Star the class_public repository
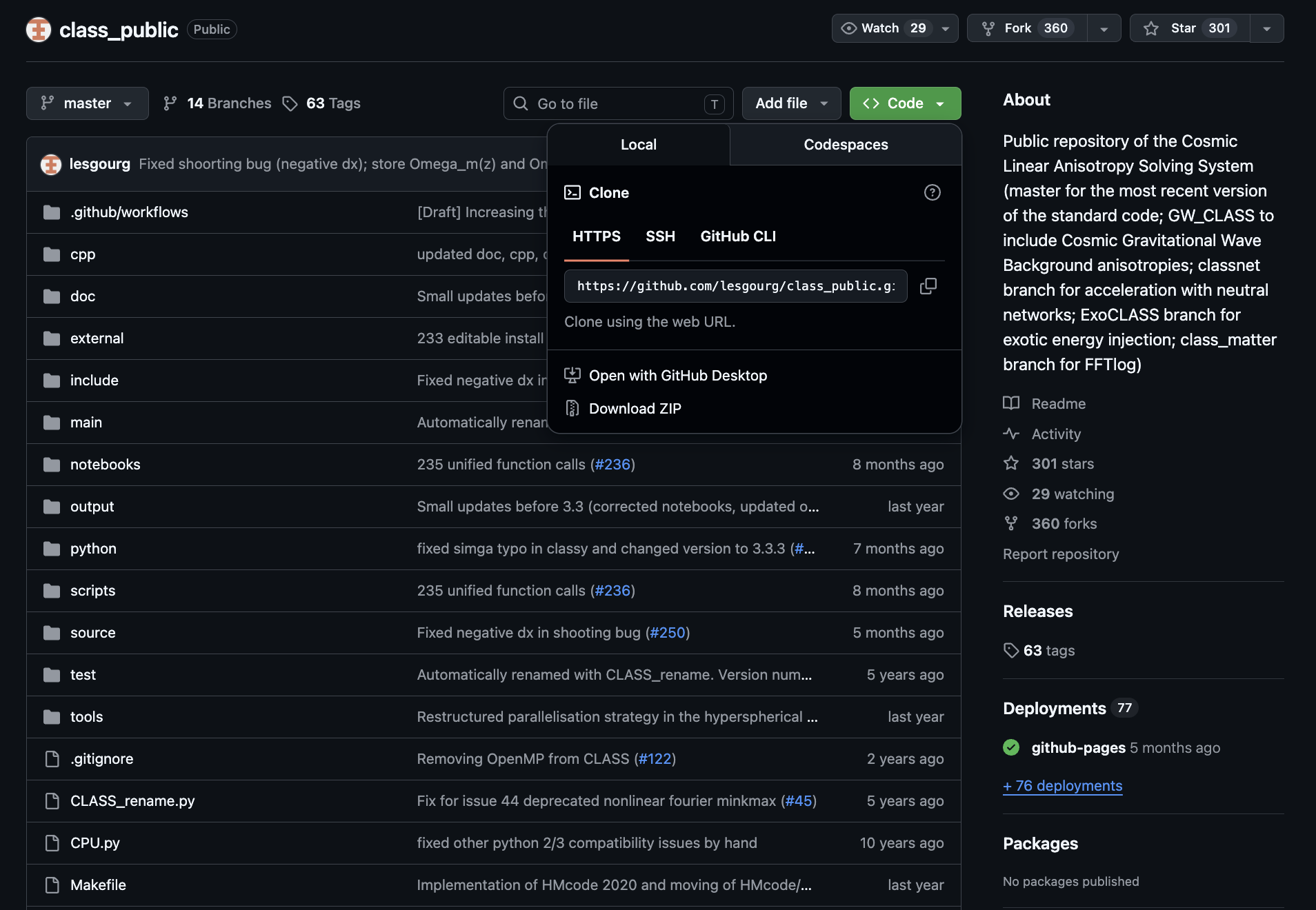 pyautogui.click(x=1190, y=28)
